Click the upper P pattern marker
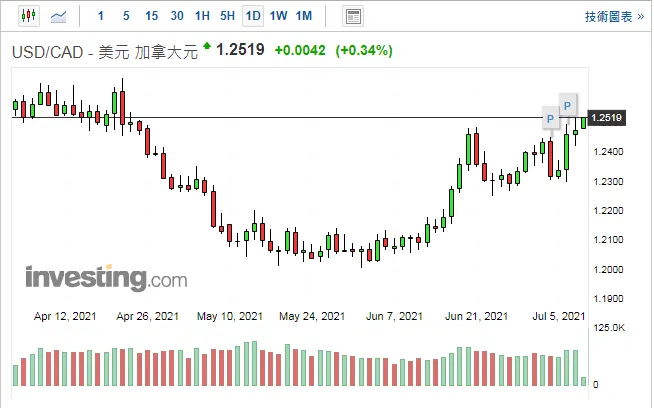Viewport: 654px width, 408px height. [568, 106]
